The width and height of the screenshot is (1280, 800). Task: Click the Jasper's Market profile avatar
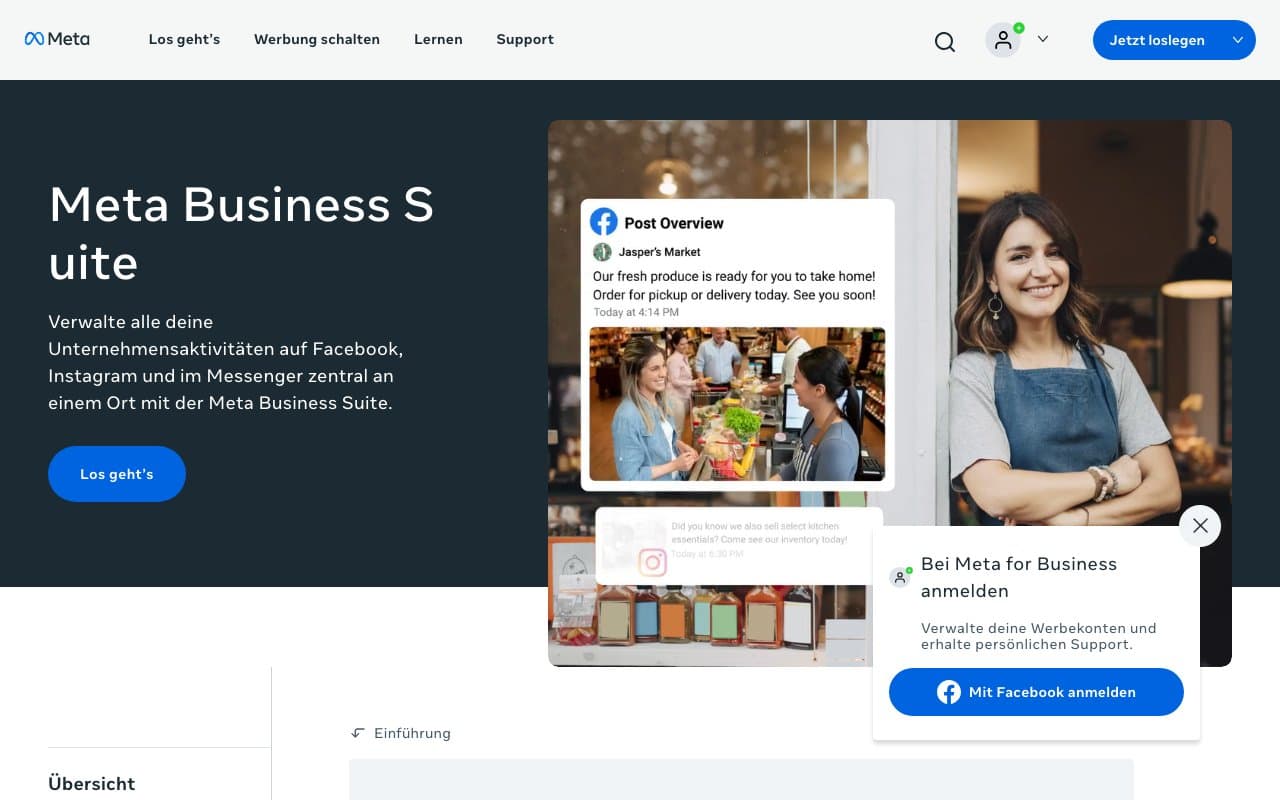pyautogui.click(x=602, y=252)
